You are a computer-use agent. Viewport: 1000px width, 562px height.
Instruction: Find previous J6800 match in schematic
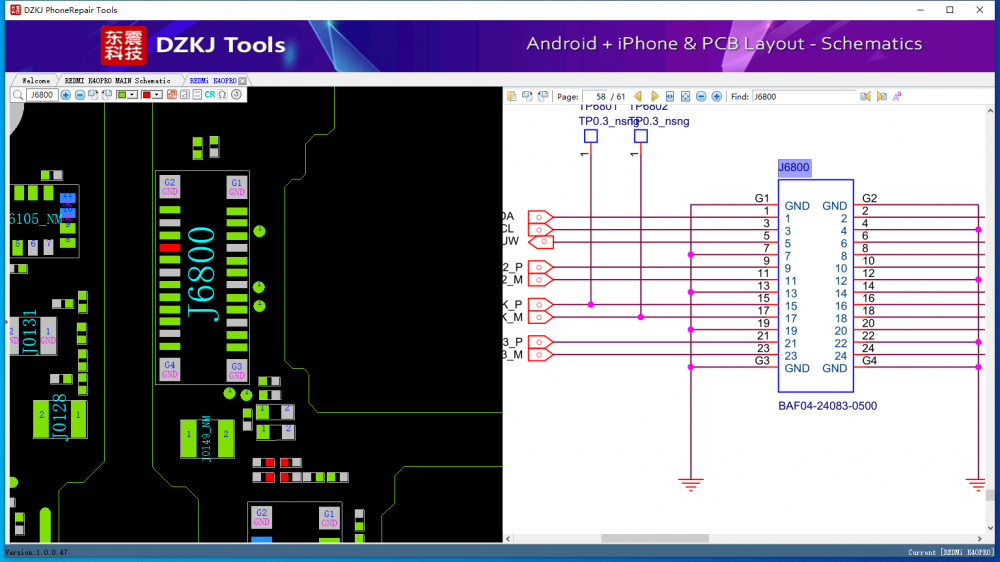point(866,97)
